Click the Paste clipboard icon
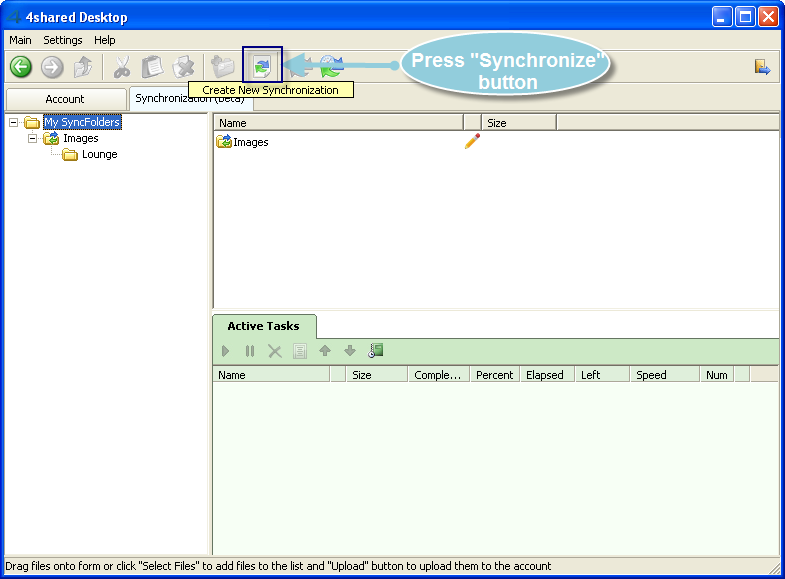 click(153, 67)
